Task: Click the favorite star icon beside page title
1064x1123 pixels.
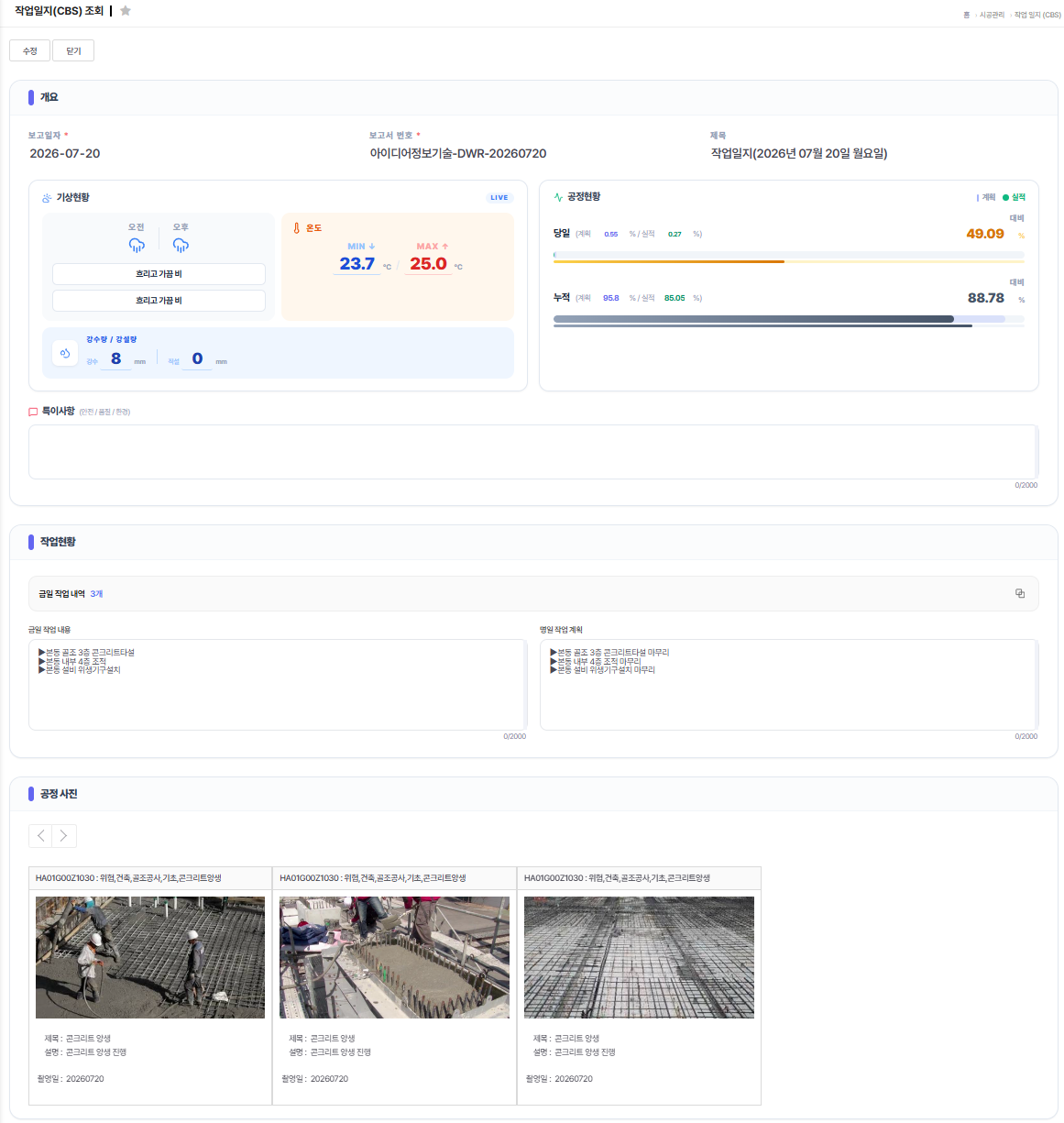Action: tap(126, 11)
